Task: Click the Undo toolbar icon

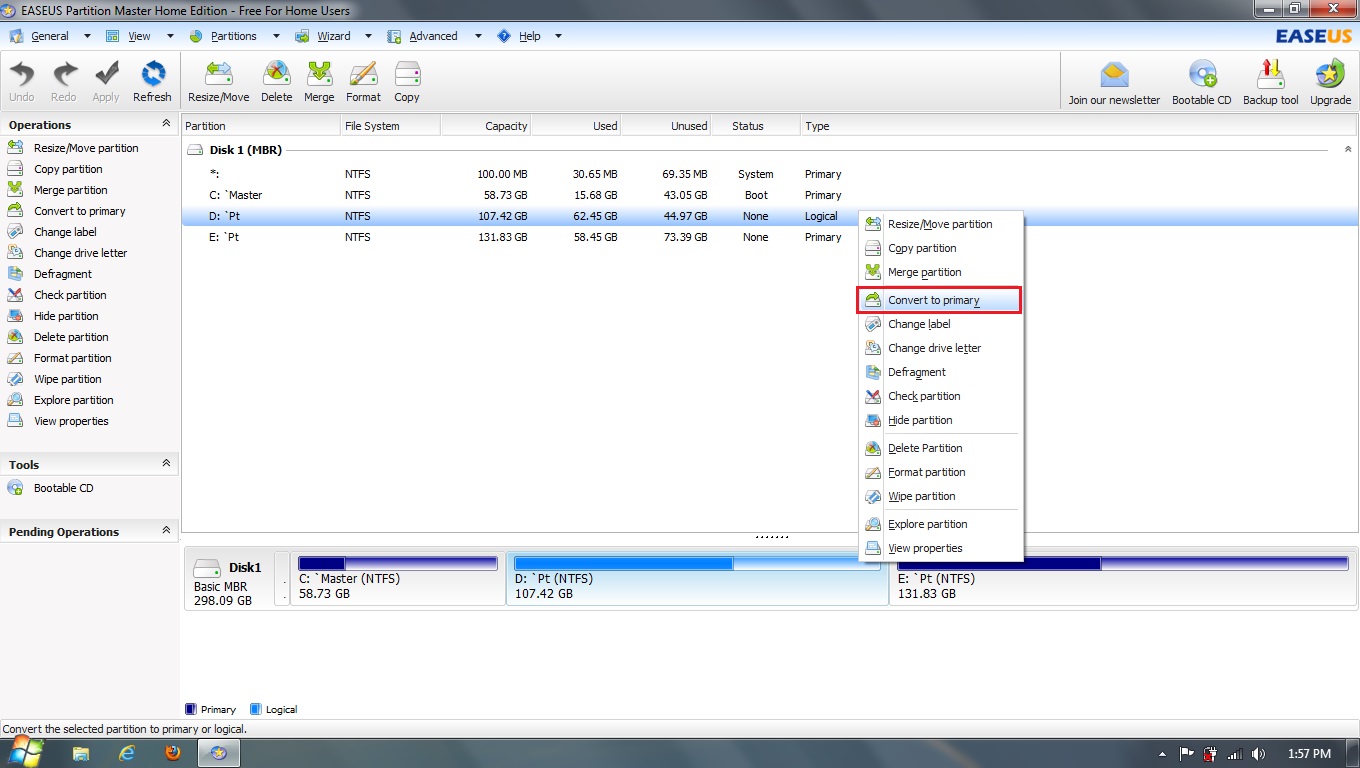Action: [x=22, y=82]
